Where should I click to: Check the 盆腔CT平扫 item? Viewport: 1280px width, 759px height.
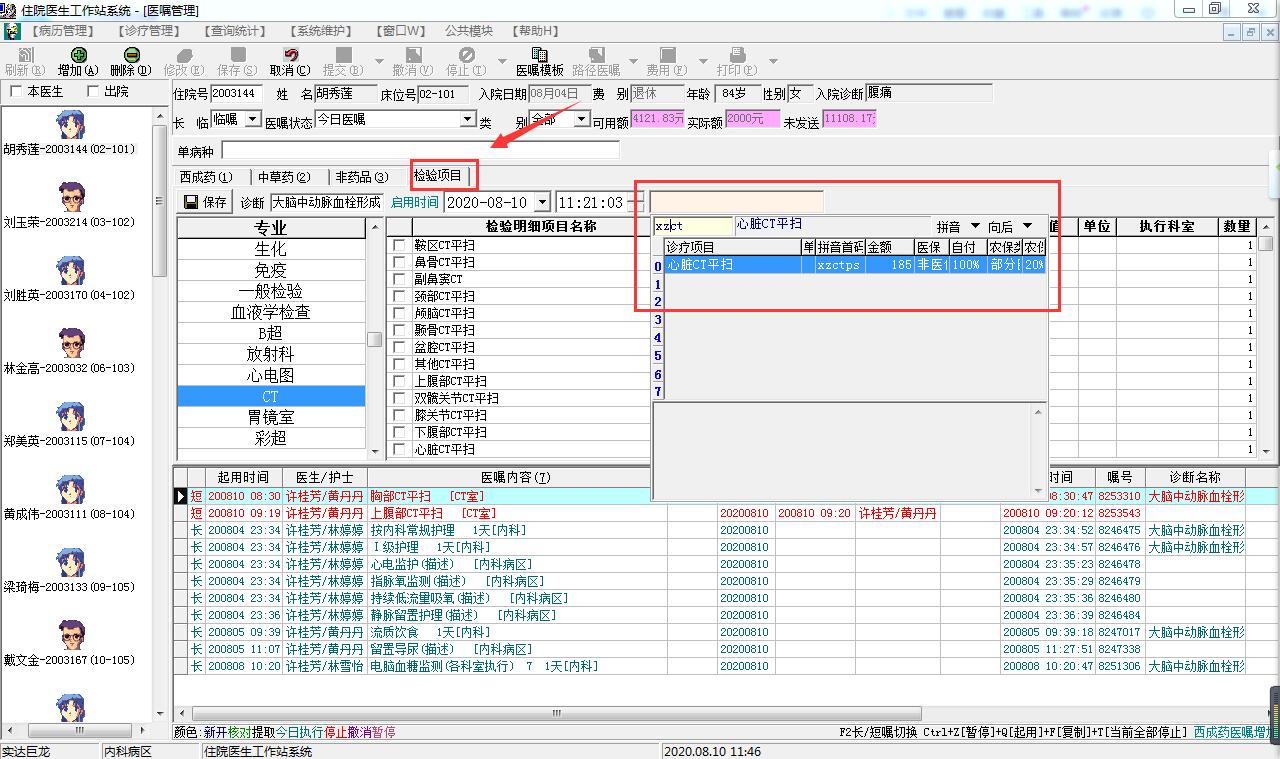(399, 347)
